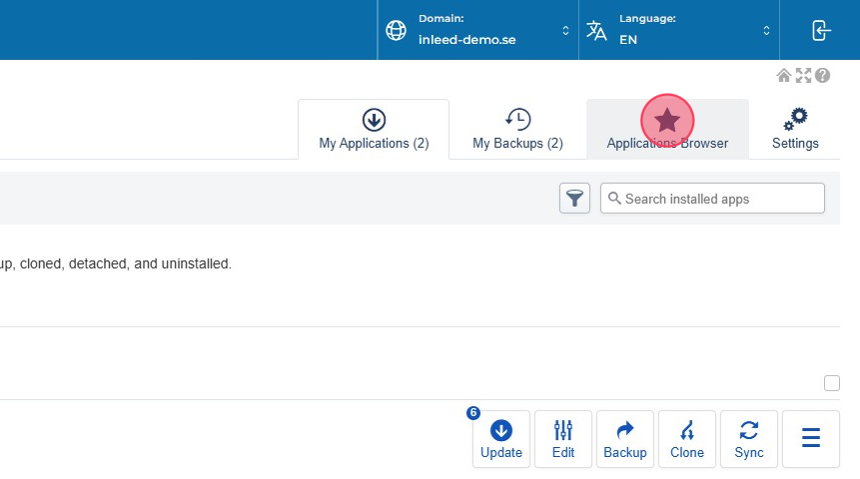This screenshot has height=479, width=860.
Task: Open the Settings tab with gears
Action: coord(795,130)
